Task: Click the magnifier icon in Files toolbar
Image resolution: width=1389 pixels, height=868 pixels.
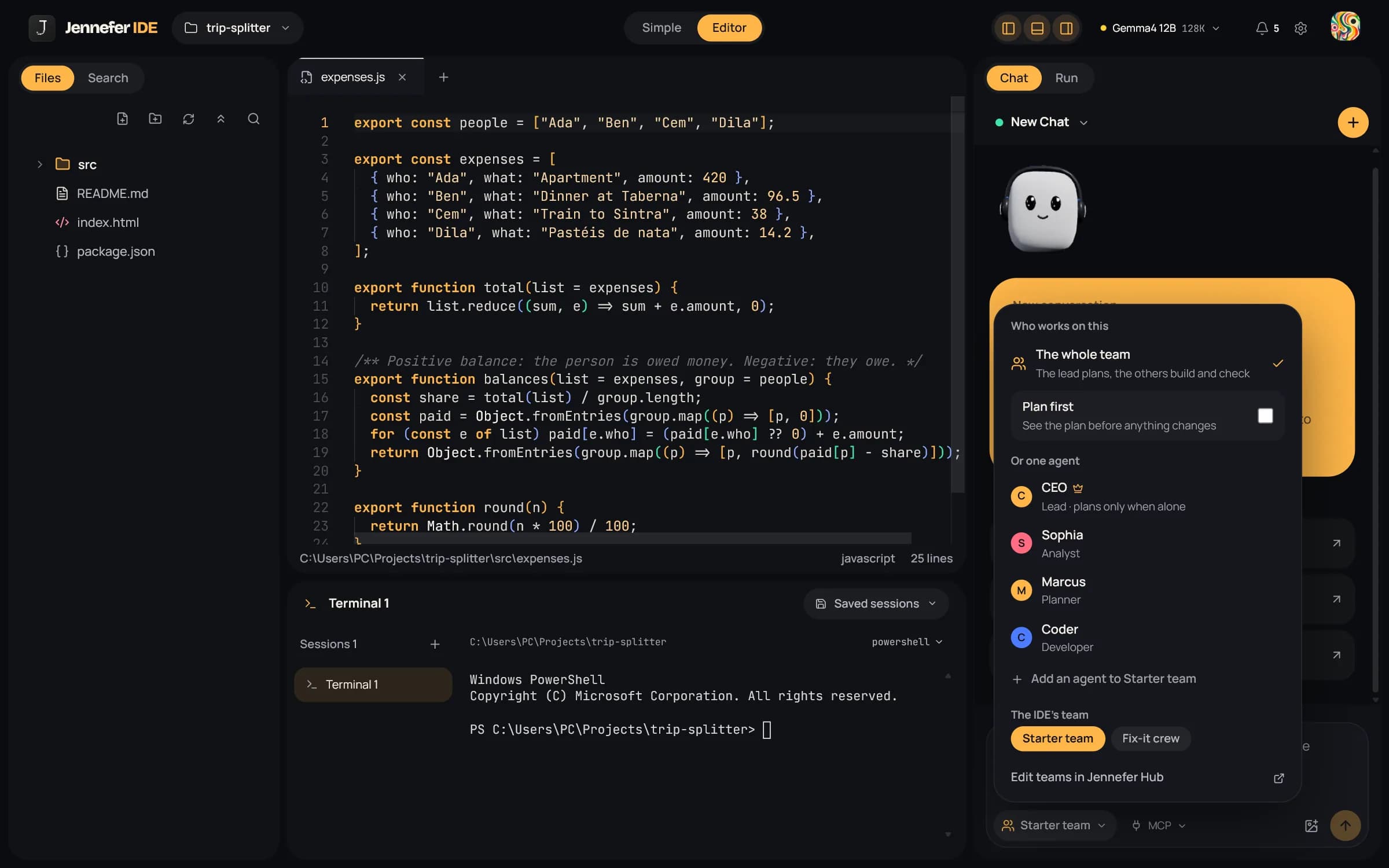Action: click(x=253, y=119)
